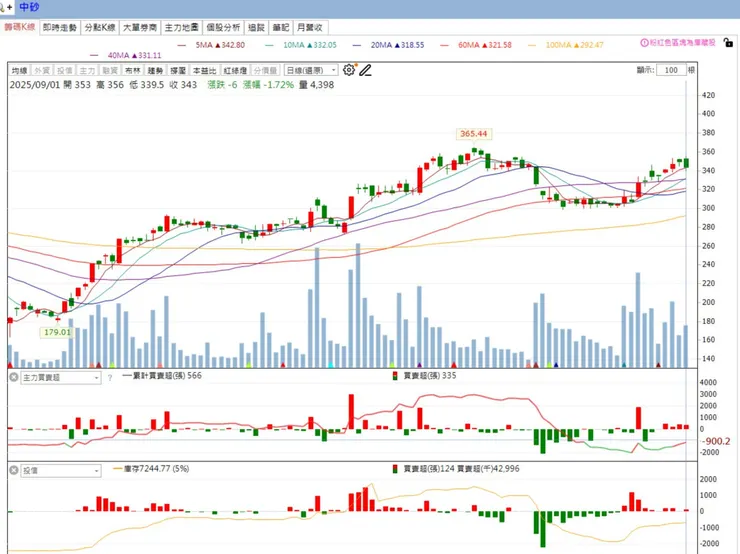Click the plus icon beside 中砂
Image resolution: width=740 pixels, height=554 pixels.
(10, 7)
